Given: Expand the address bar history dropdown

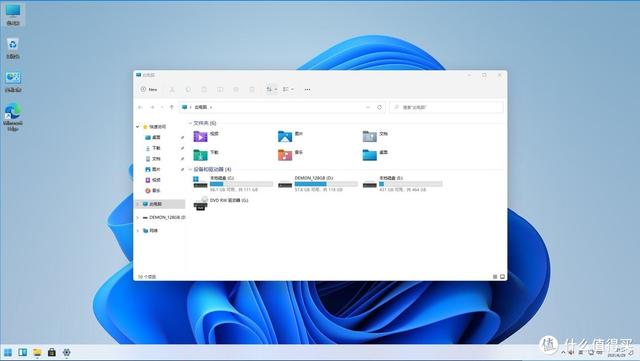Looking at the screenshot, I should click(x=368, y=107).
